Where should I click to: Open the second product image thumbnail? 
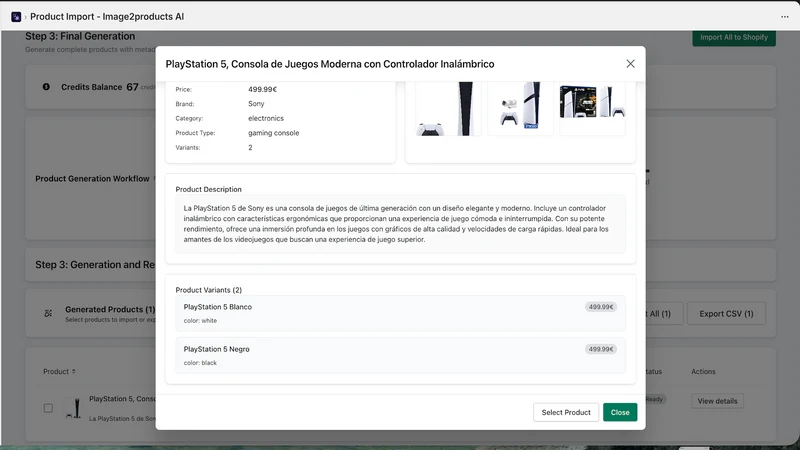point(520,109)
